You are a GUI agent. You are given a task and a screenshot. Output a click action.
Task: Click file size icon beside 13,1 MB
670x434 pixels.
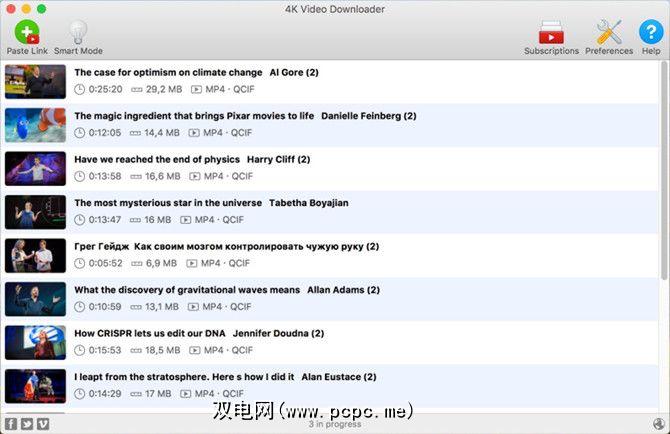(x=136, y=307)
